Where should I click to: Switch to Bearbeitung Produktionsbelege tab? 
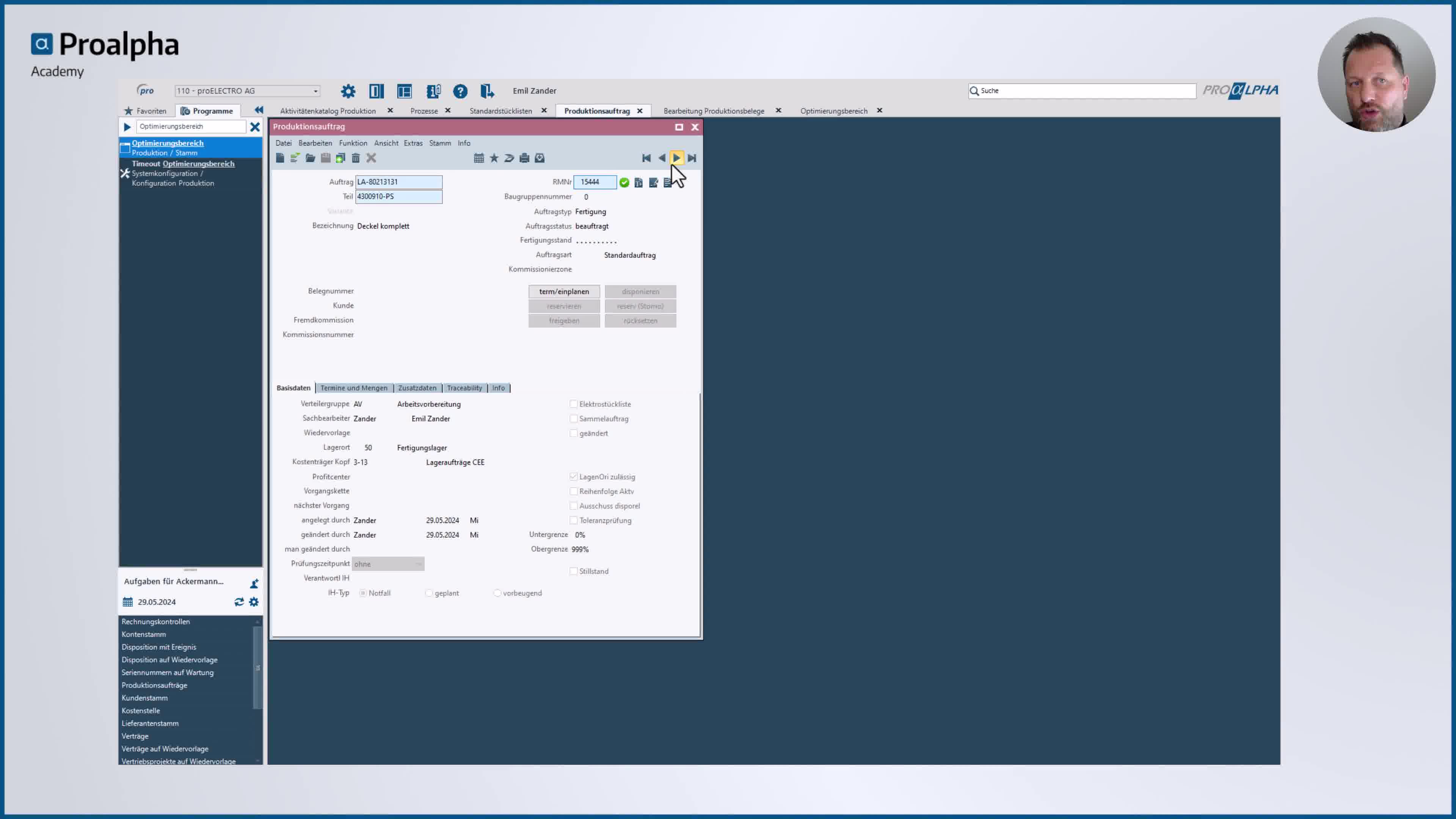tap(714, 111)
